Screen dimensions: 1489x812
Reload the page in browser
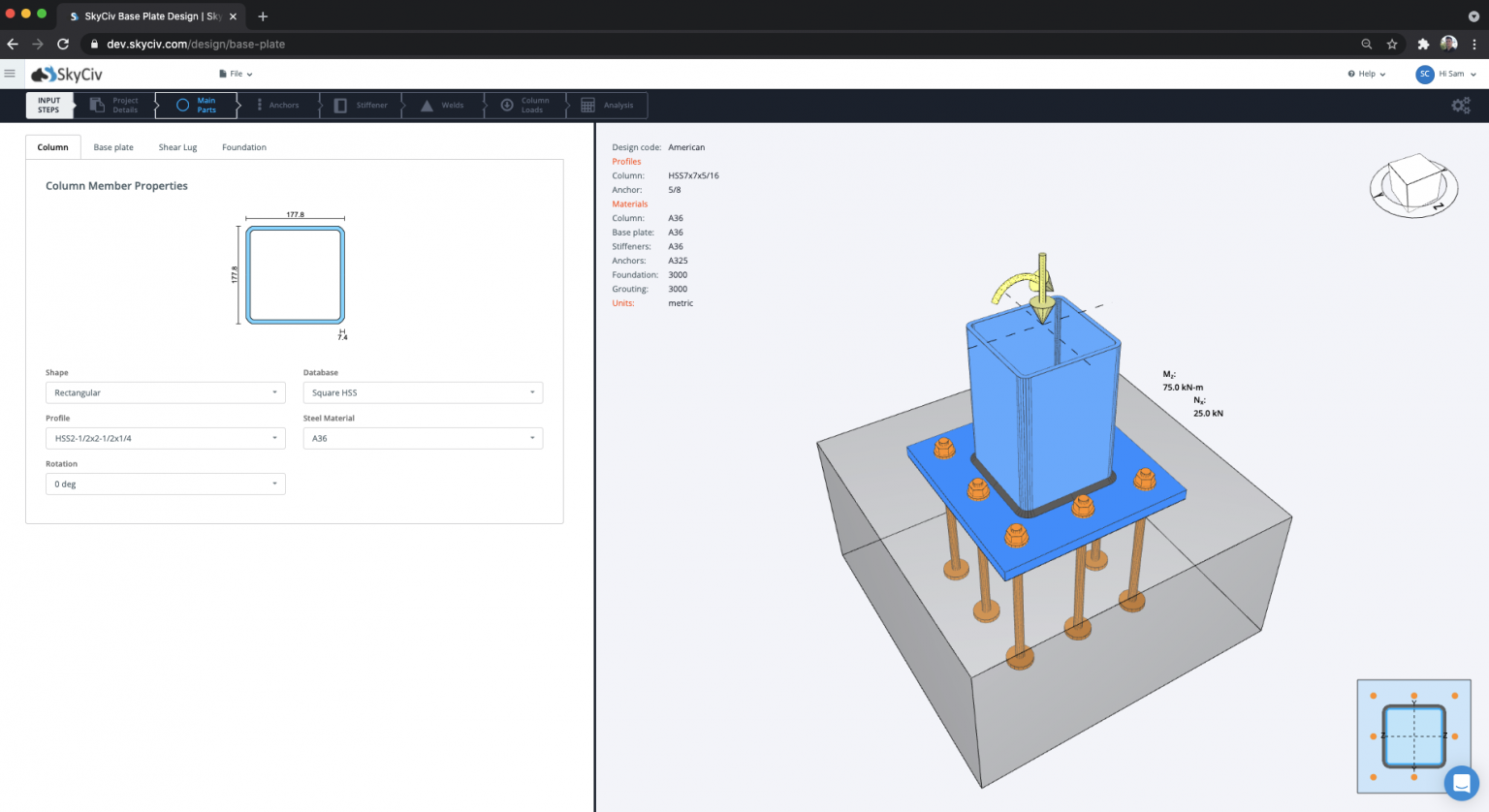[x=63, y=44]
